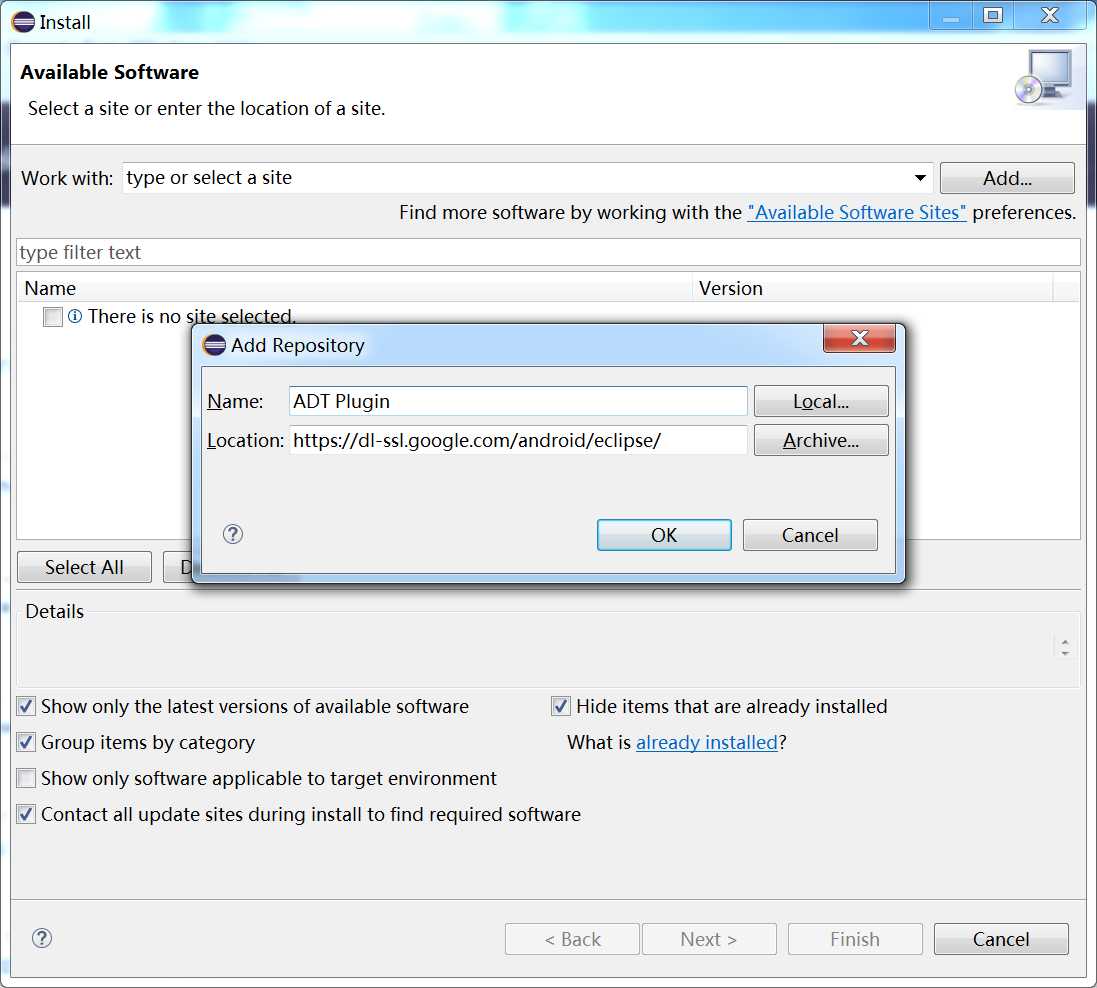The image size is (1097, 988).
Task: Click the info icon beside 'There is no site selected'
Action: tap(75, 316)
